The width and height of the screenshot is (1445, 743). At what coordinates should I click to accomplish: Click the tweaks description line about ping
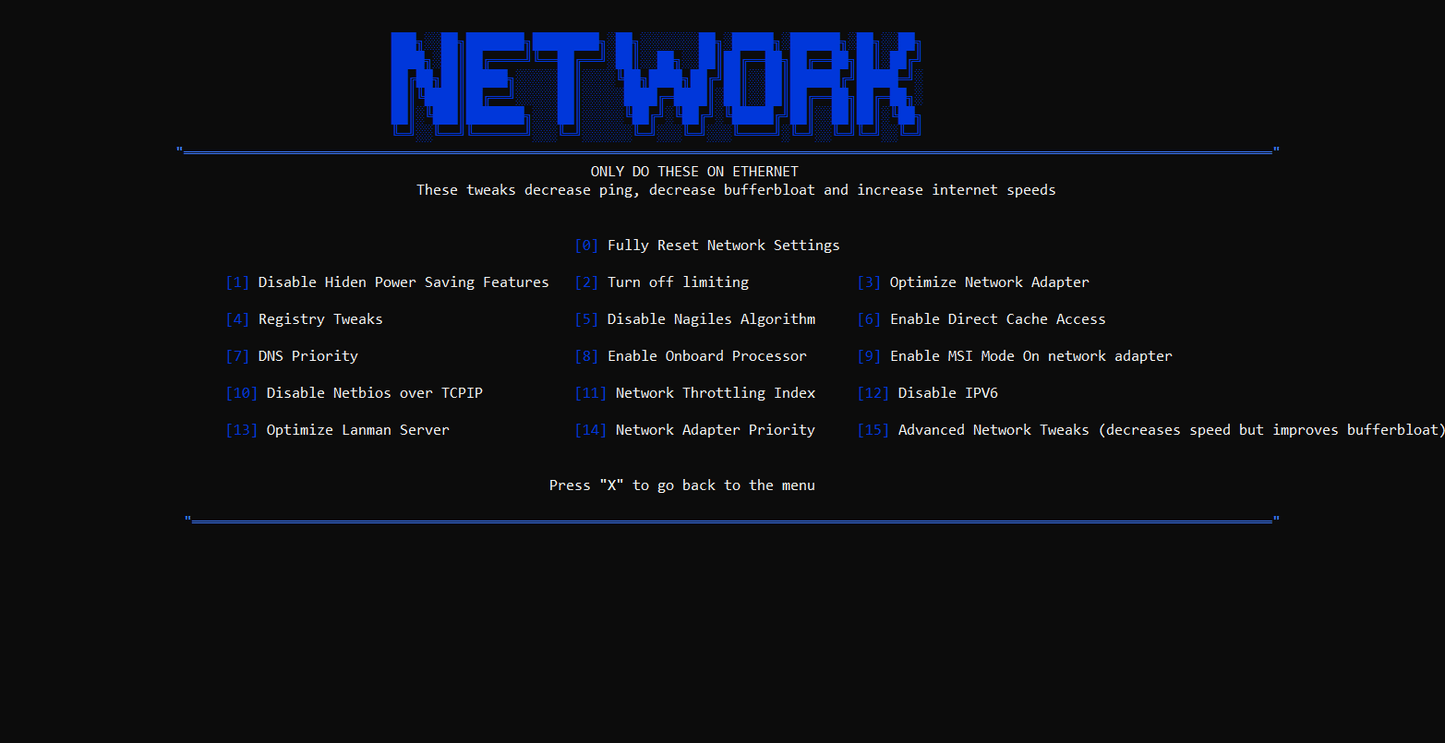coord(736,190)
